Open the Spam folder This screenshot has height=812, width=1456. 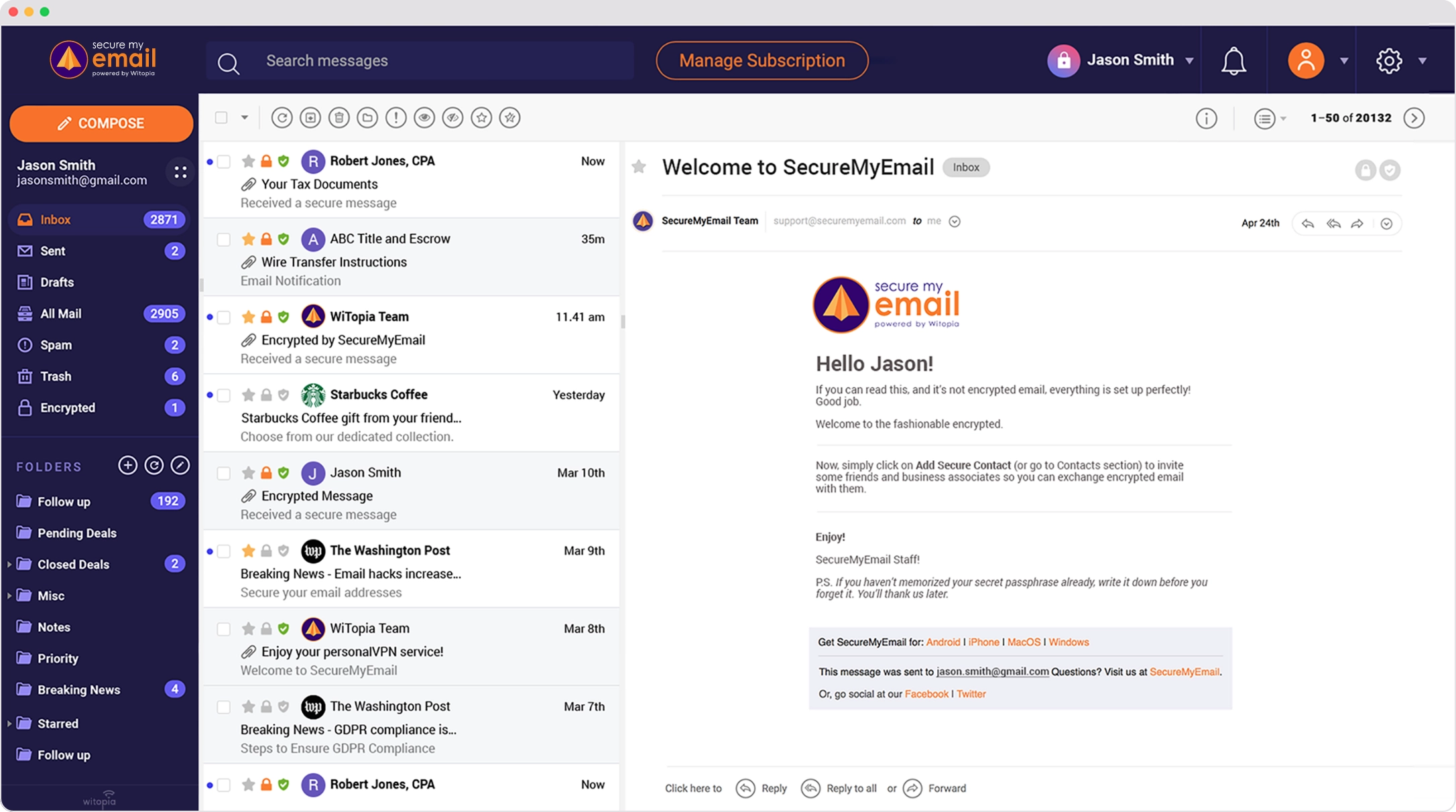pyautogui.click(x=55, y=344)
